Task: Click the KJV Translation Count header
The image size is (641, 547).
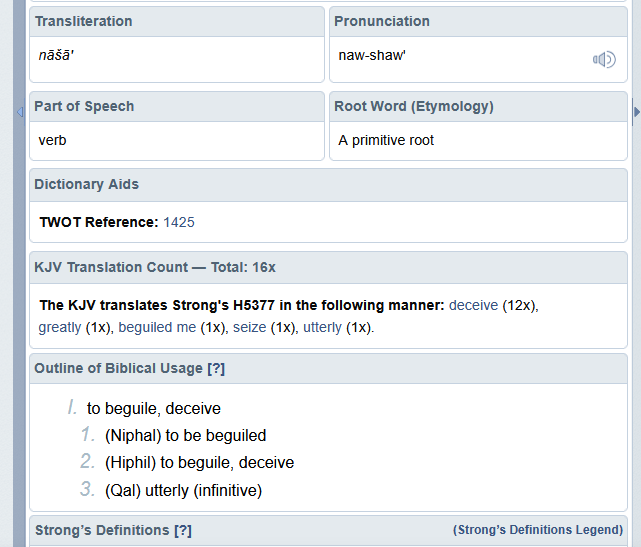Action: tap(155, 267)
